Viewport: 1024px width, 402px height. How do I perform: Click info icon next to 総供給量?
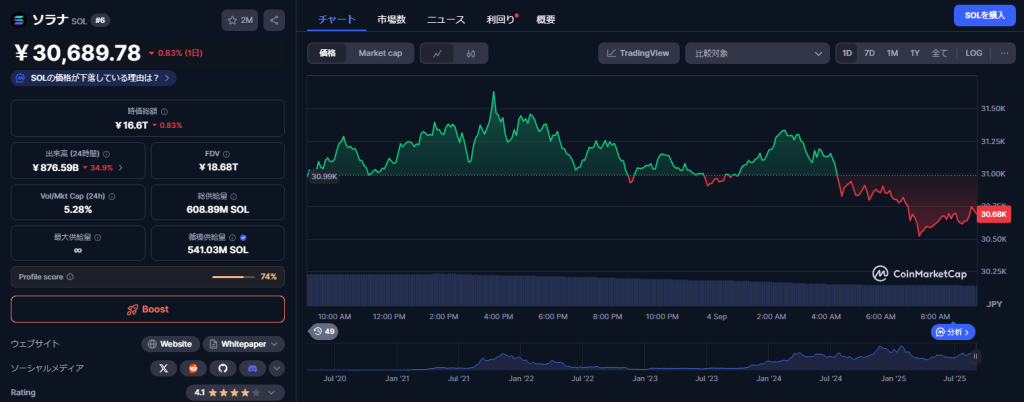click(x=234, y=196)
